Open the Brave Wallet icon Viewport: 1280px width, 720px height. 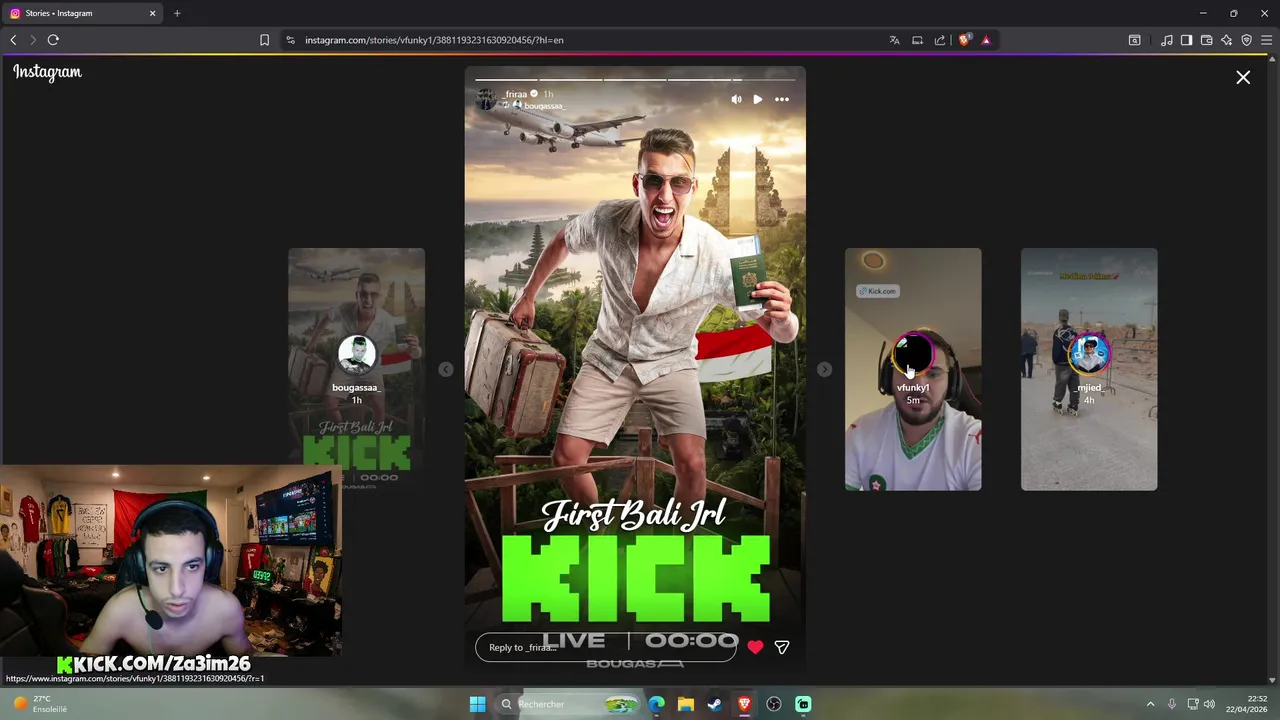(1206, 40)
